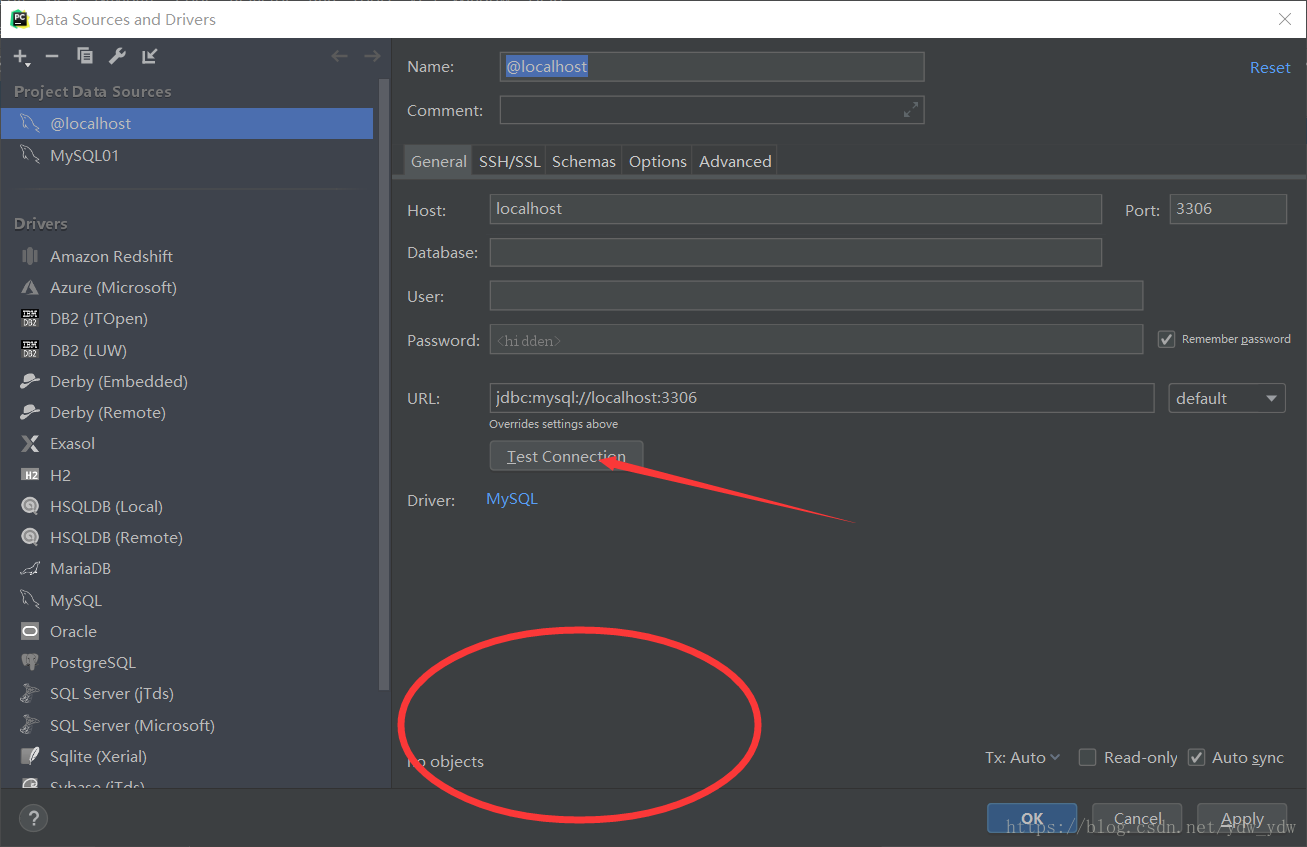Toggle Remember password checkbox
This screenshot has height=847, width=1307.
(x=1166, y=339)
